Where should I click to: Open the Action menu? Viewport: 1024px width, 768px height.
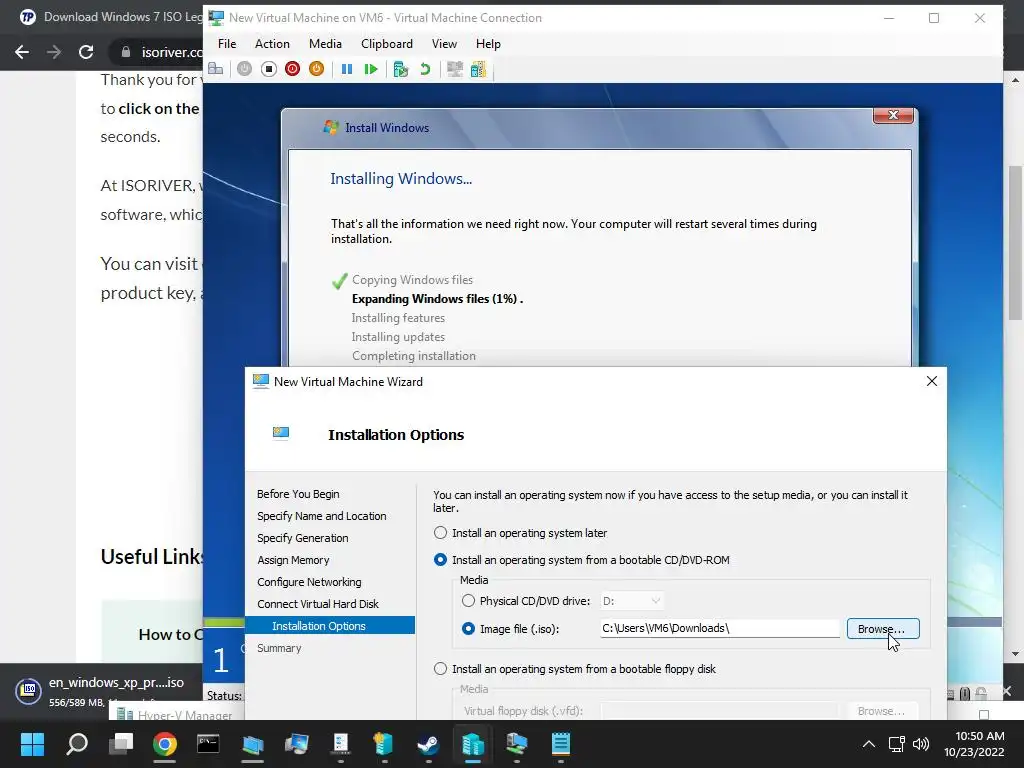pos(272,44)
